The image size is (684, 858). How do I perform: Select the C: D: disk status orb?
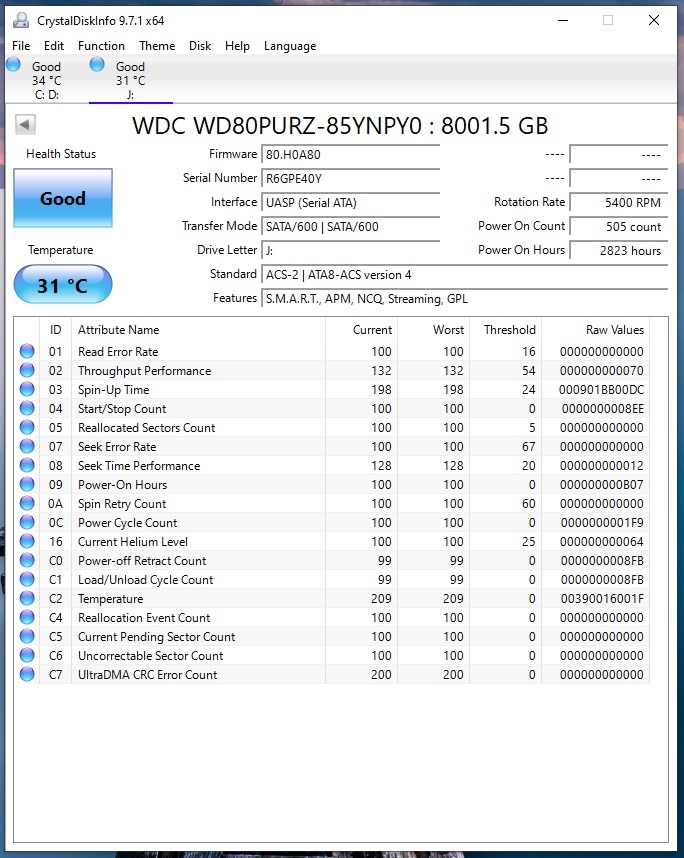point(14,65)
